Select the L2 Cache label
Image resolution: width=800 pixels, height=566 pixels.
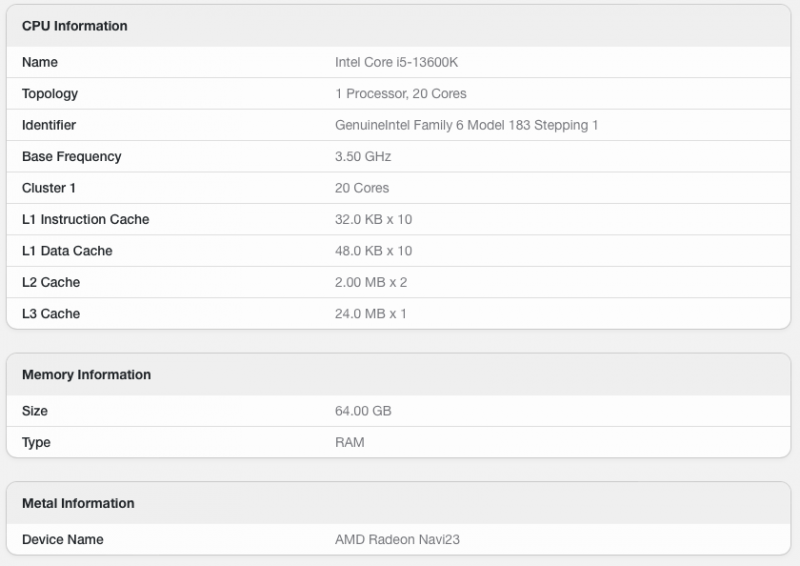tap(51, 282)
